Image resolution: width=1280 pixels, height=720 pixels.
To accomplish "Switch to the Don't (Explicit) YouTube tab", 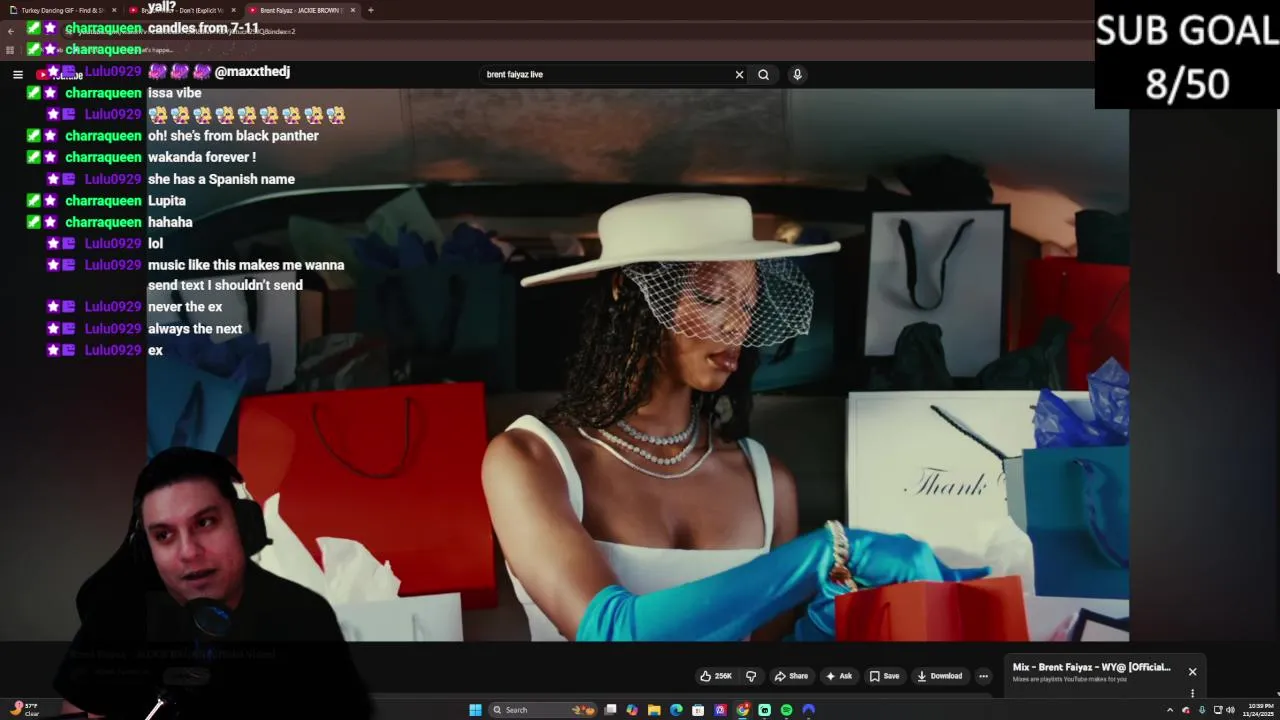I will 182,10.
